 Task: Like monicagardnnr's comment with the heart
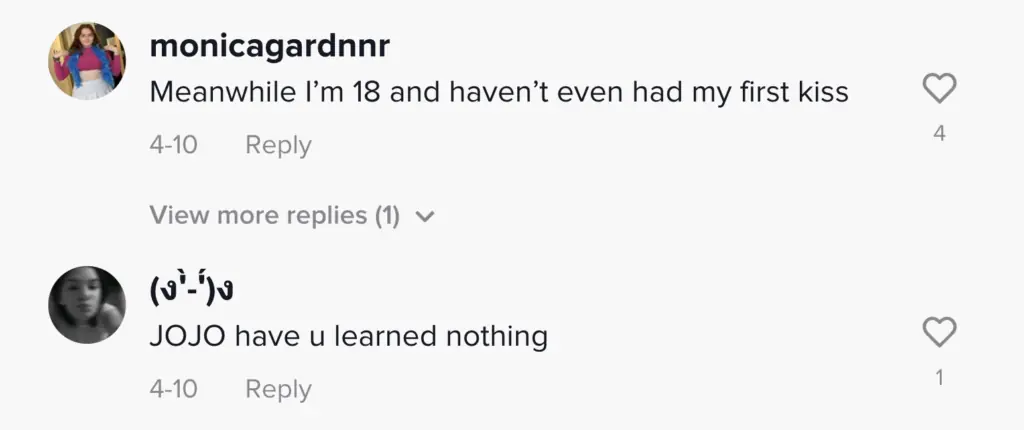939,90
